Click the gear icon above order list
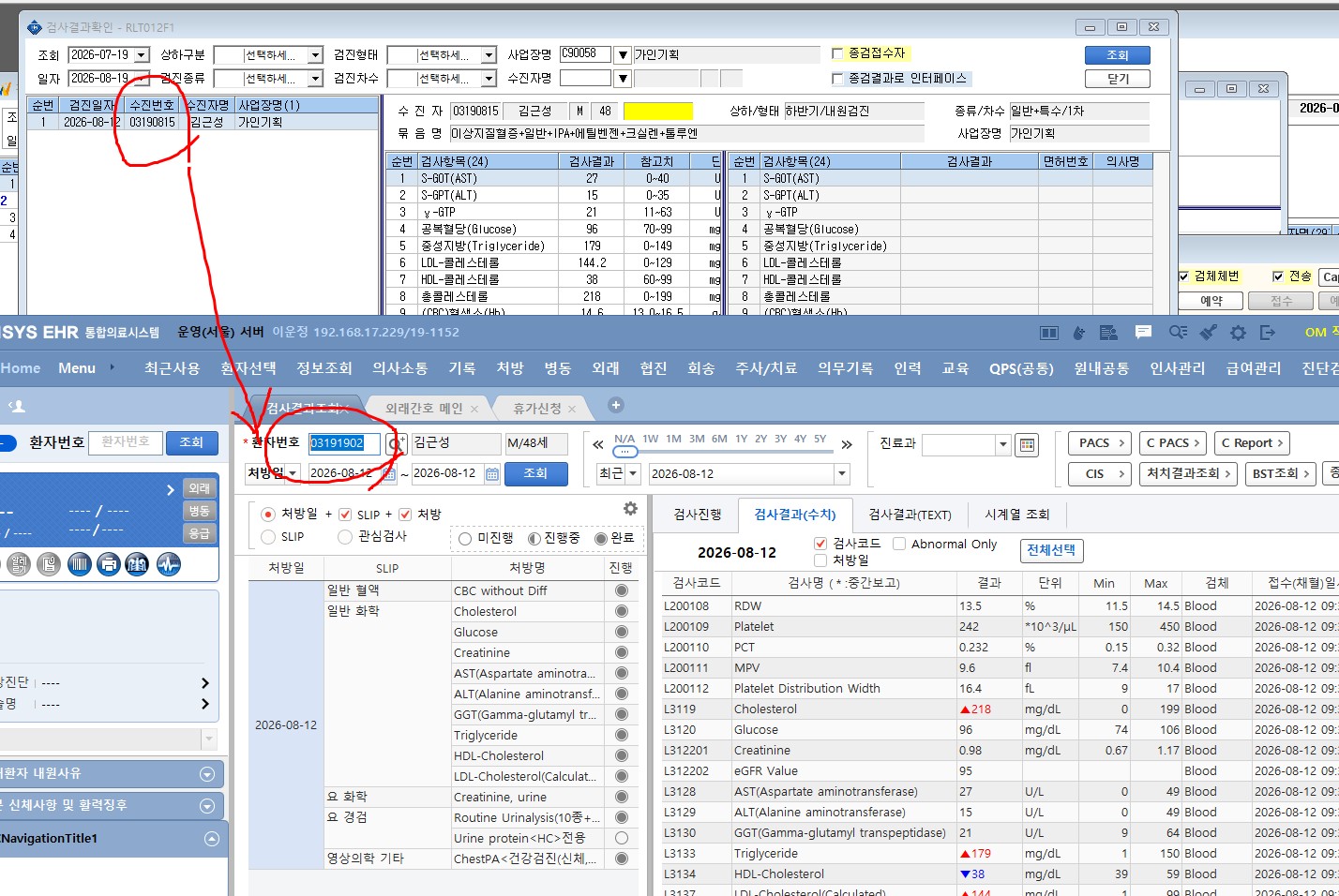Viewport: 1339px width, 896px height. tap(630, 508)
